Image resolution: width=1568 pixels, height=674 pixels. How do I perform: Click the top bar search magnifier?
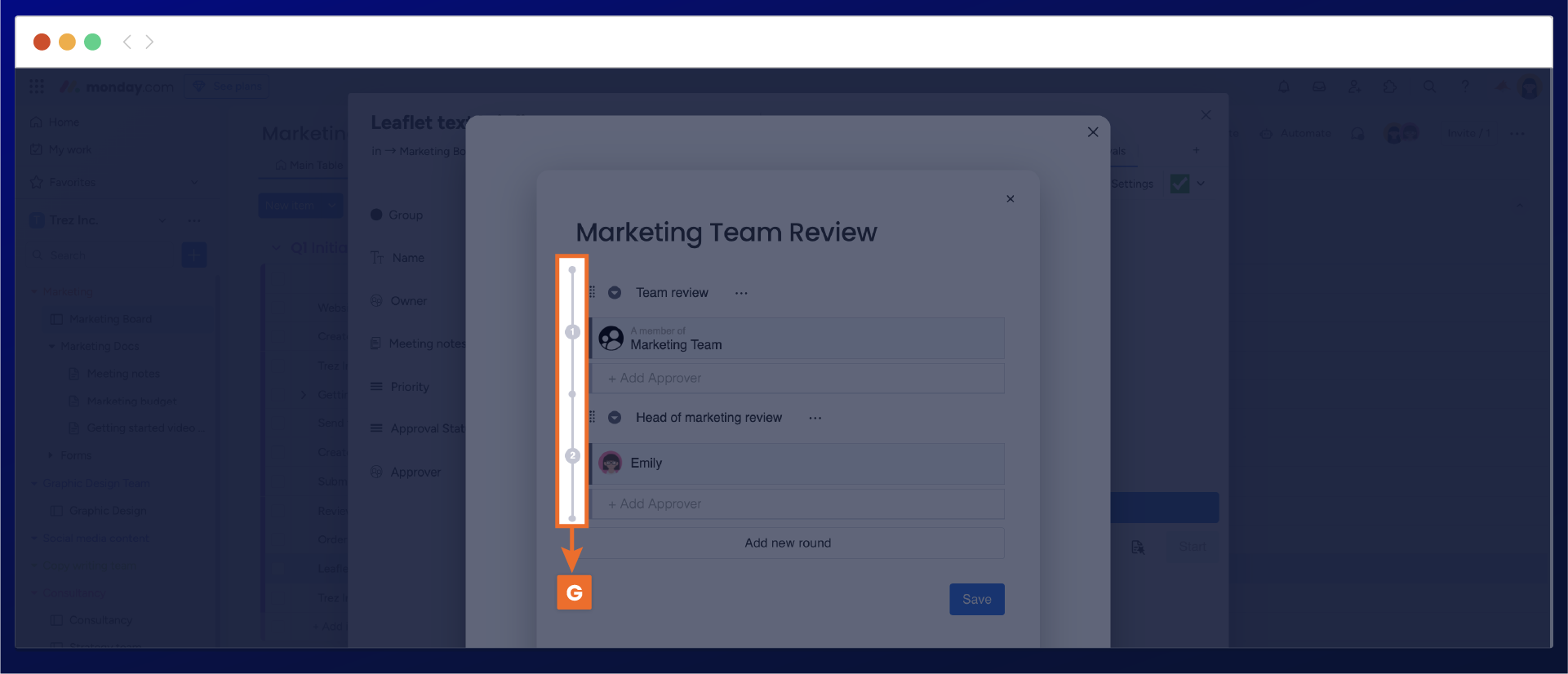1429,86
